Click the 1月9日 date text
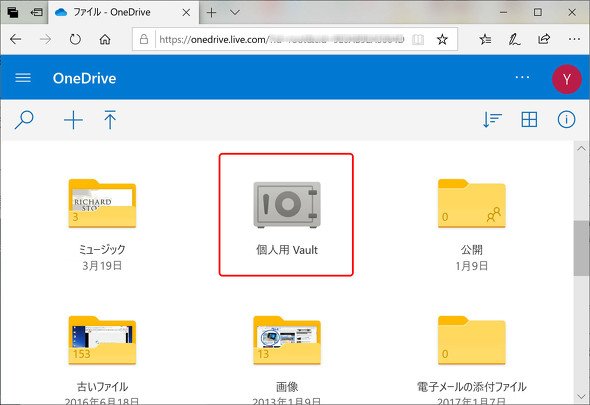 [x=471, y=266]
